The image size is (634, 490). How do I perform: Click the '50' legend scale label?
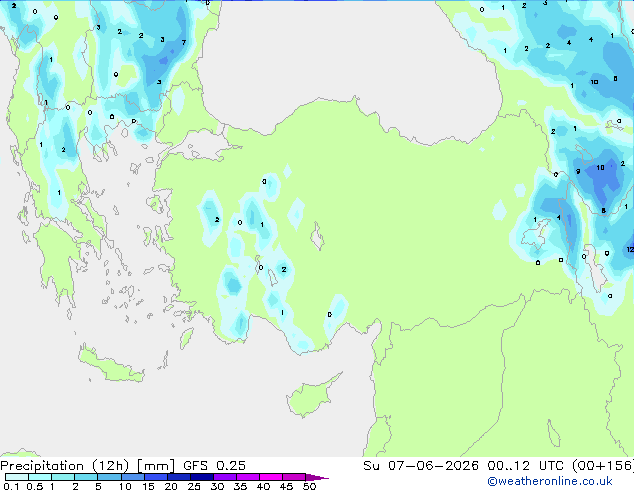(309, 486)
